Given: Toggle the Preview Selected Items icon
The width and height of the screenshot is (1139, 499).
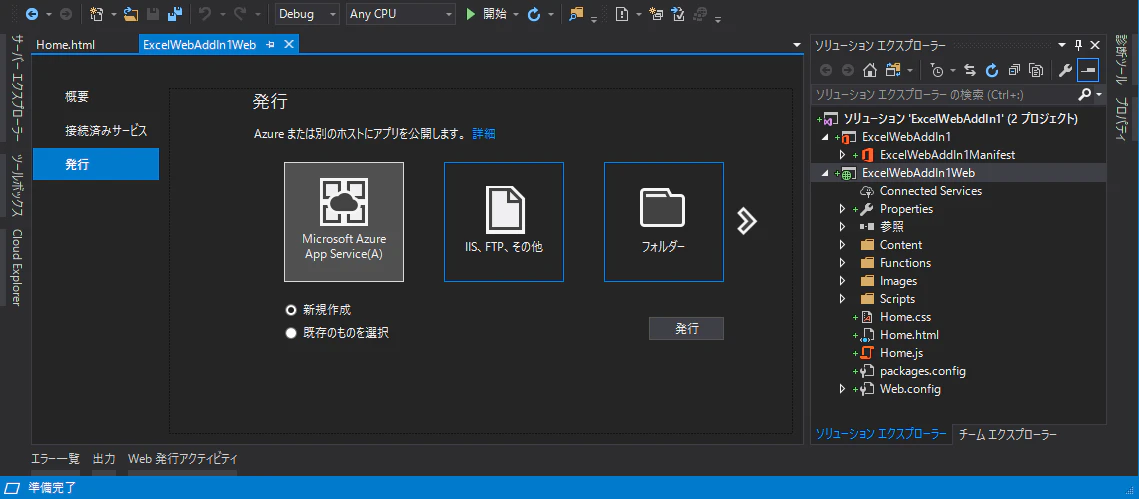Looking at the screenshot, I should pyautogui.click(x=1089, y=70).
